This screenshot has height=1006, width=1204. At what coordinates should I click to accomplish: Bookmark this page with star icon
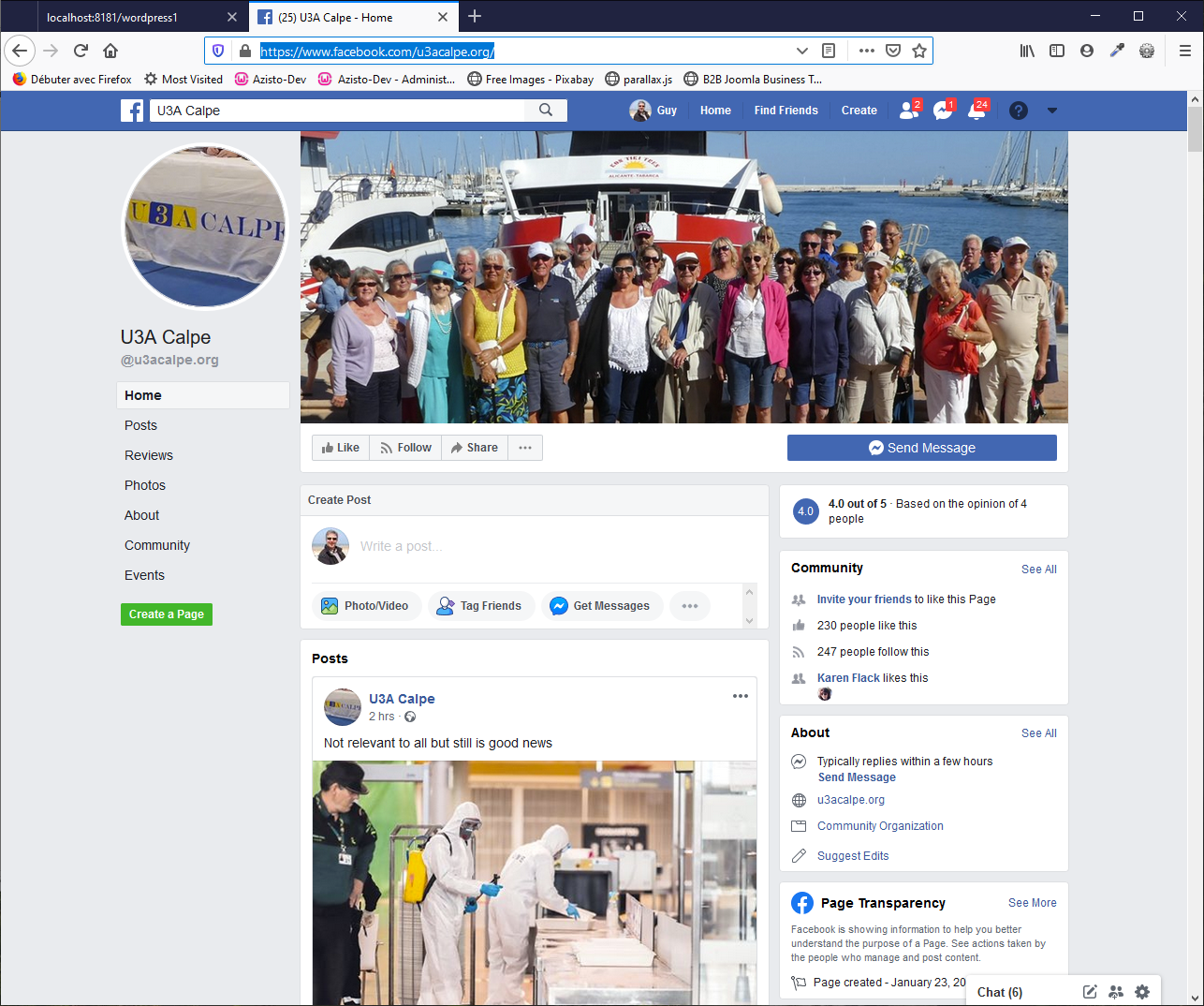pyautogui.click(x=919, y=51)
